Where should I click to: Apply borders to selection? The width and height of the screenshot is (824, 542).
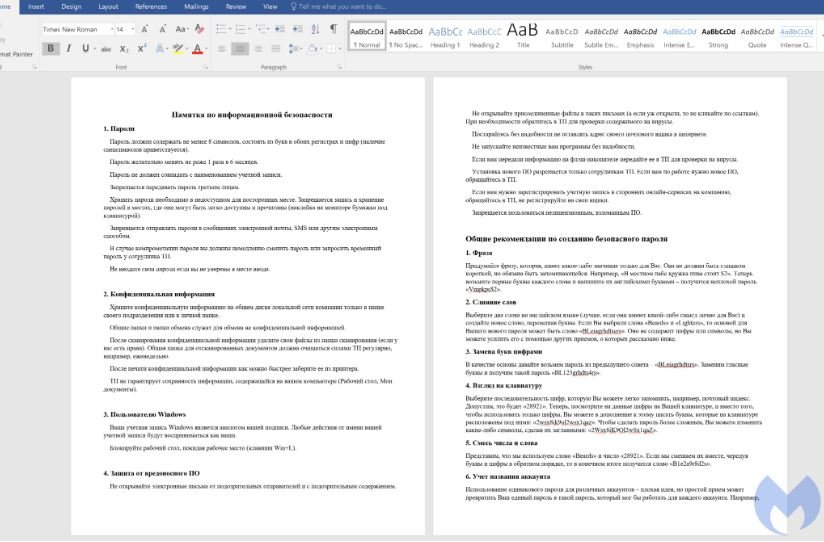[331, 49]
